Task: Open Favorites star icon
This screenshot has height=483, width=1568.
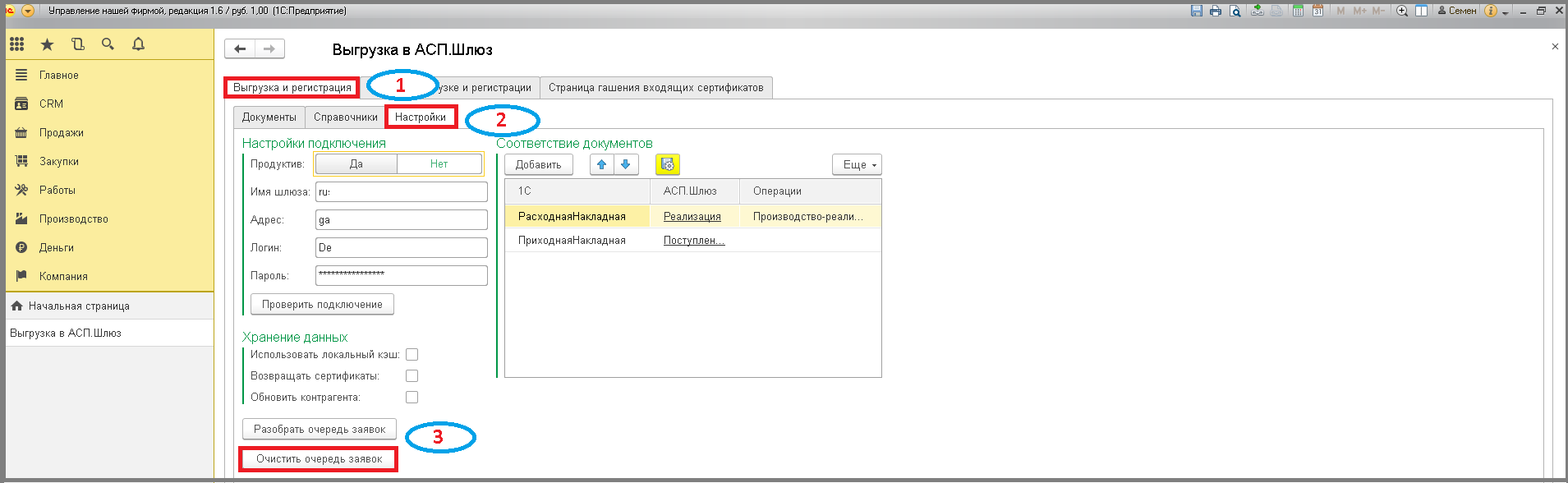Action: [x=47, y=44]
